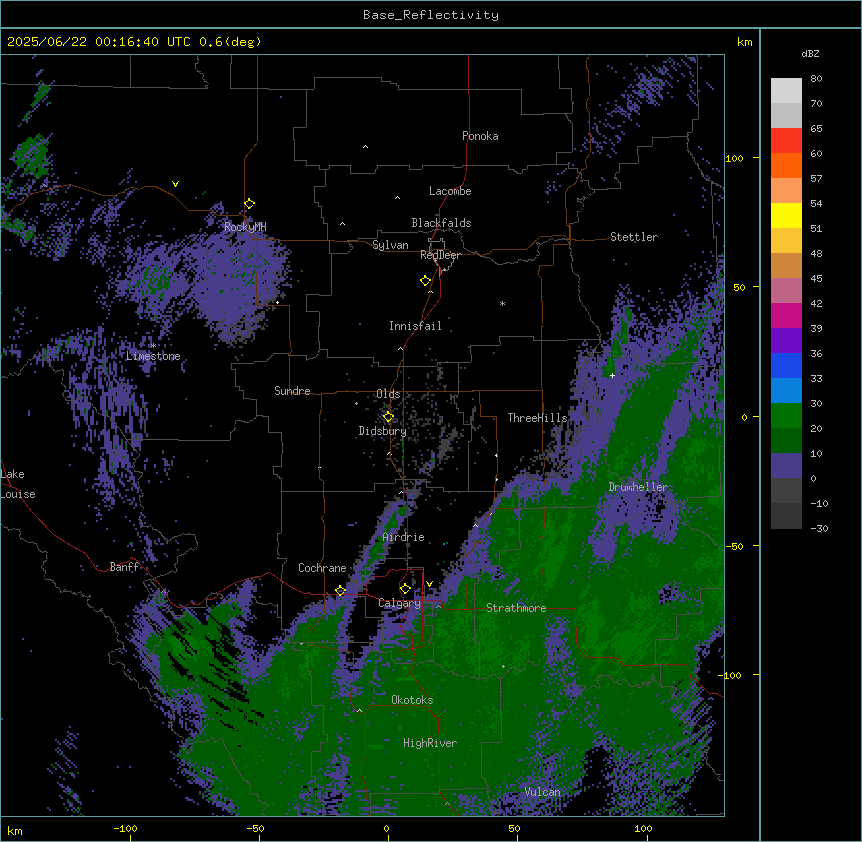Screen dimensions: 862x842
Task: Click the blue 36-33 dBZ legend band
Action: pyautogui.click(x=786, y=365)
